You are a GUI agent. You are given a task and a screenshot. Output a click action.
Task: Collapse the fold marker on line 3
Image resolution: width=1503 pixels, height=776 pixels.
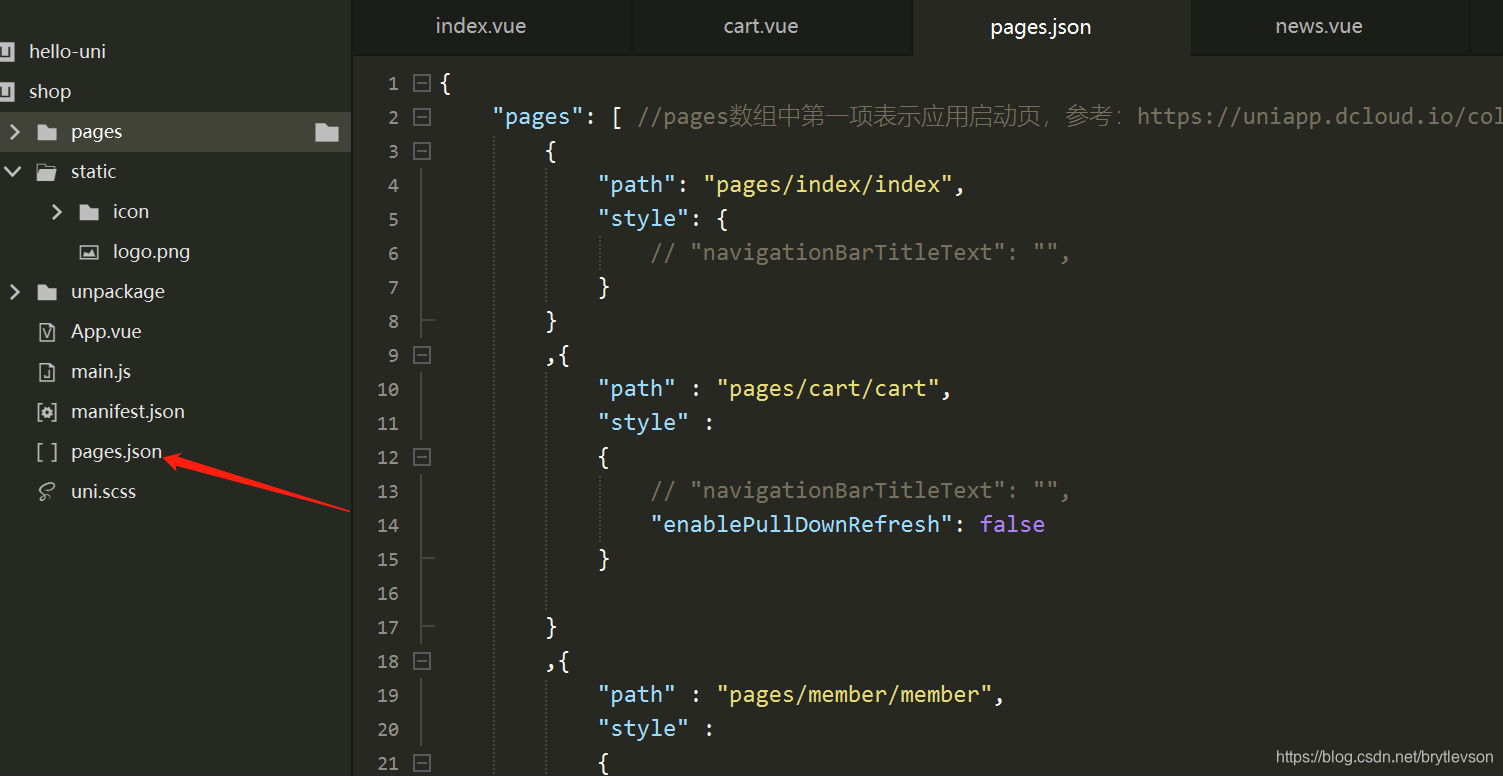pyautogui.click(x=422, y=151)
